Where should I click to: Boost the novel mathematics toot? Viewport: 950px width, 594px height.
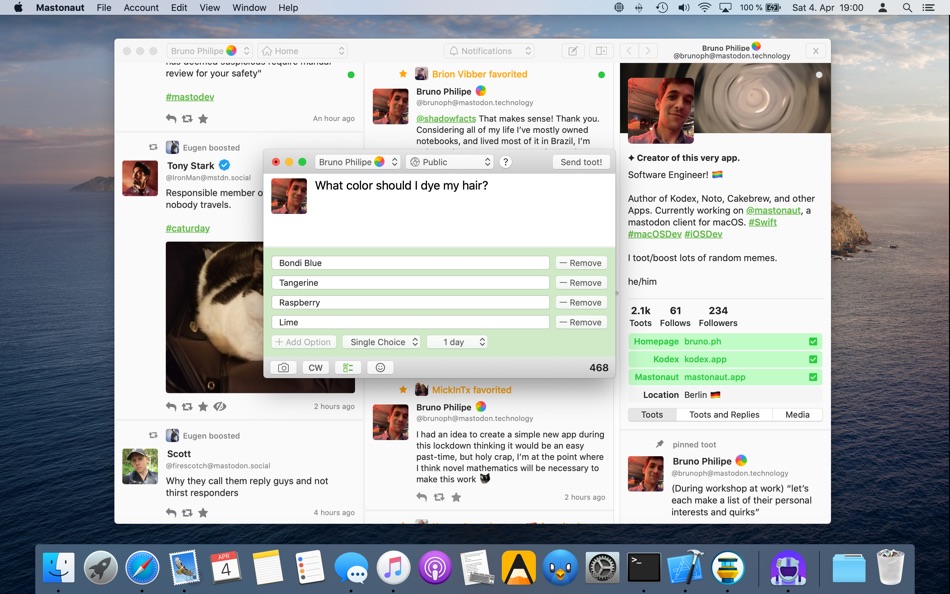click(439, 497)
